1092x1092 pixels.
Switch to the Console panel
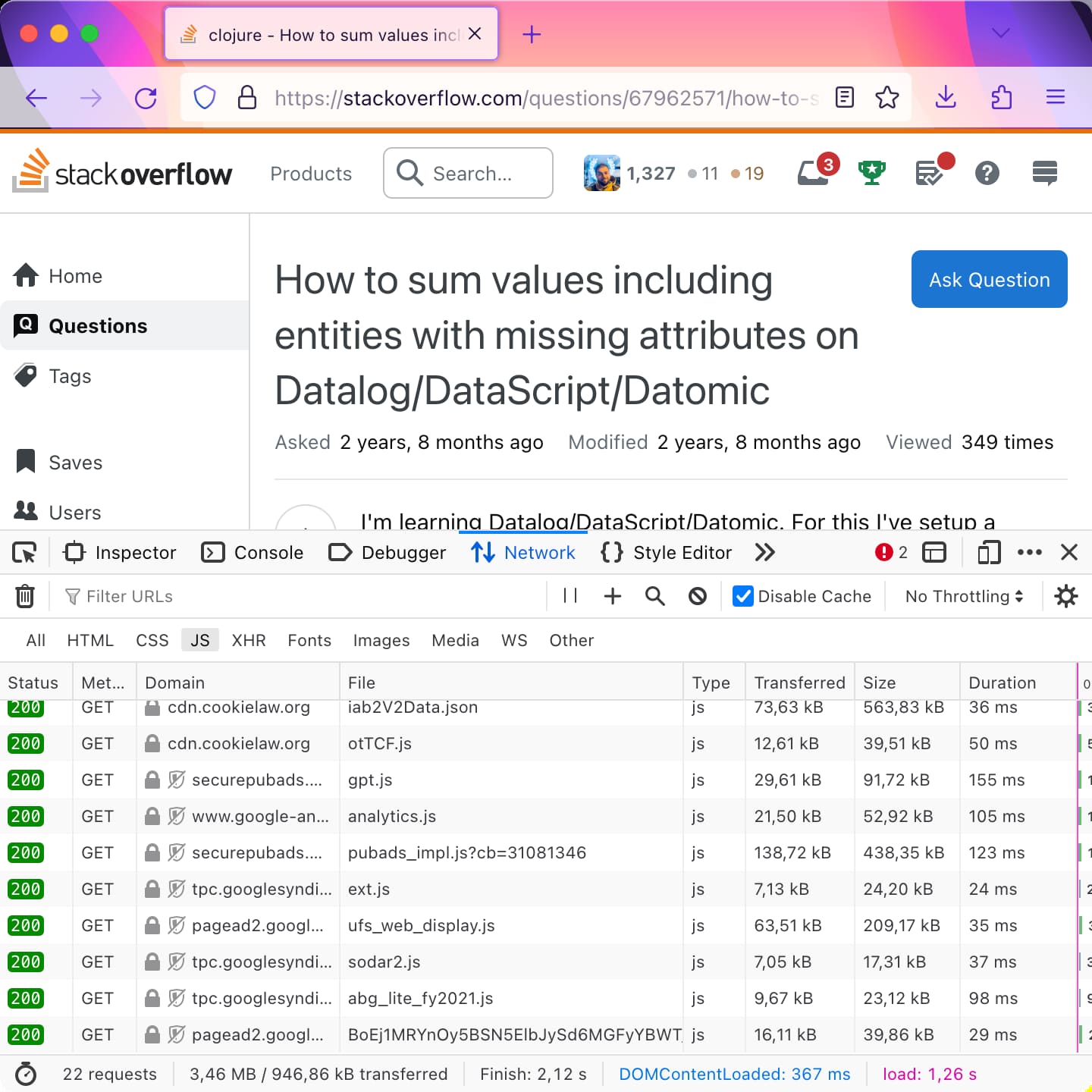[x=252, y=552]
